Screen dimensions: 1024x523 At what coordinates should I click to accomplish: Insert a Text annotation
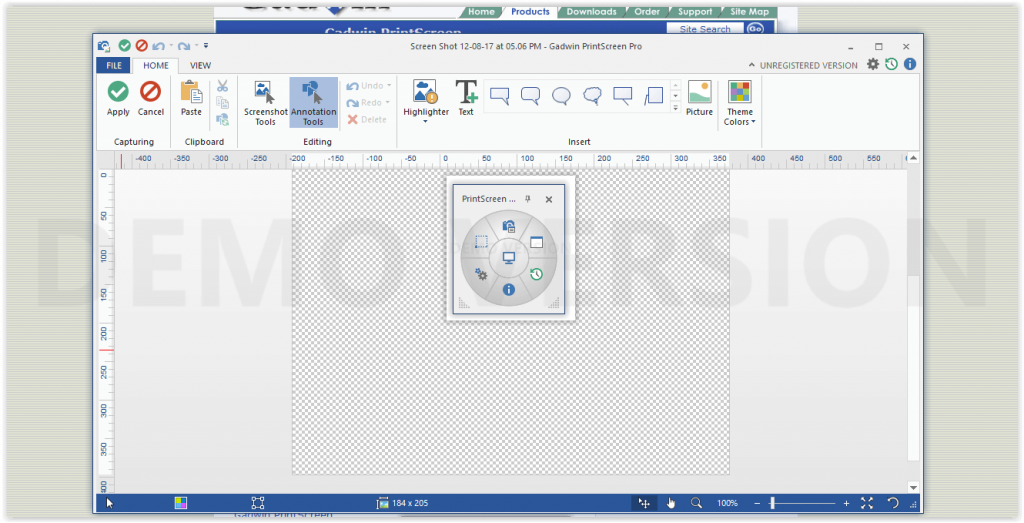pos(466,98)
